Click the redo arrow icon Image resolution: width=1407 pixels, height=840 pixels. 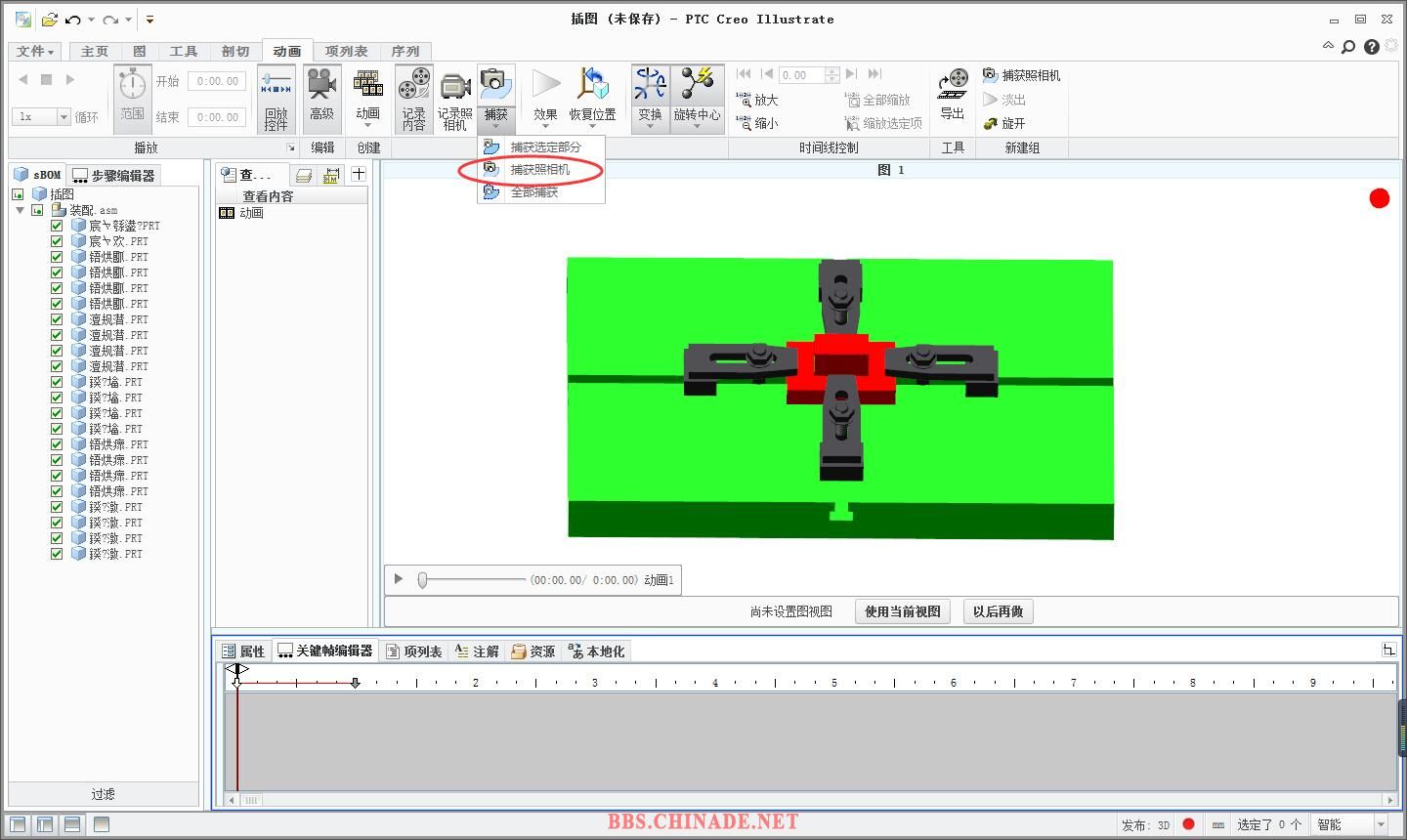(110, 19)
